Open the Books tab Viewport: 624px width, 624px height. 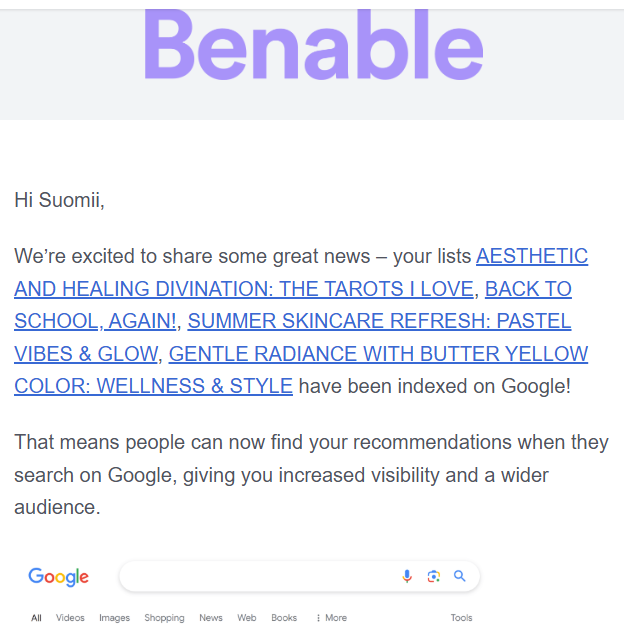click(x=284, y=618)
